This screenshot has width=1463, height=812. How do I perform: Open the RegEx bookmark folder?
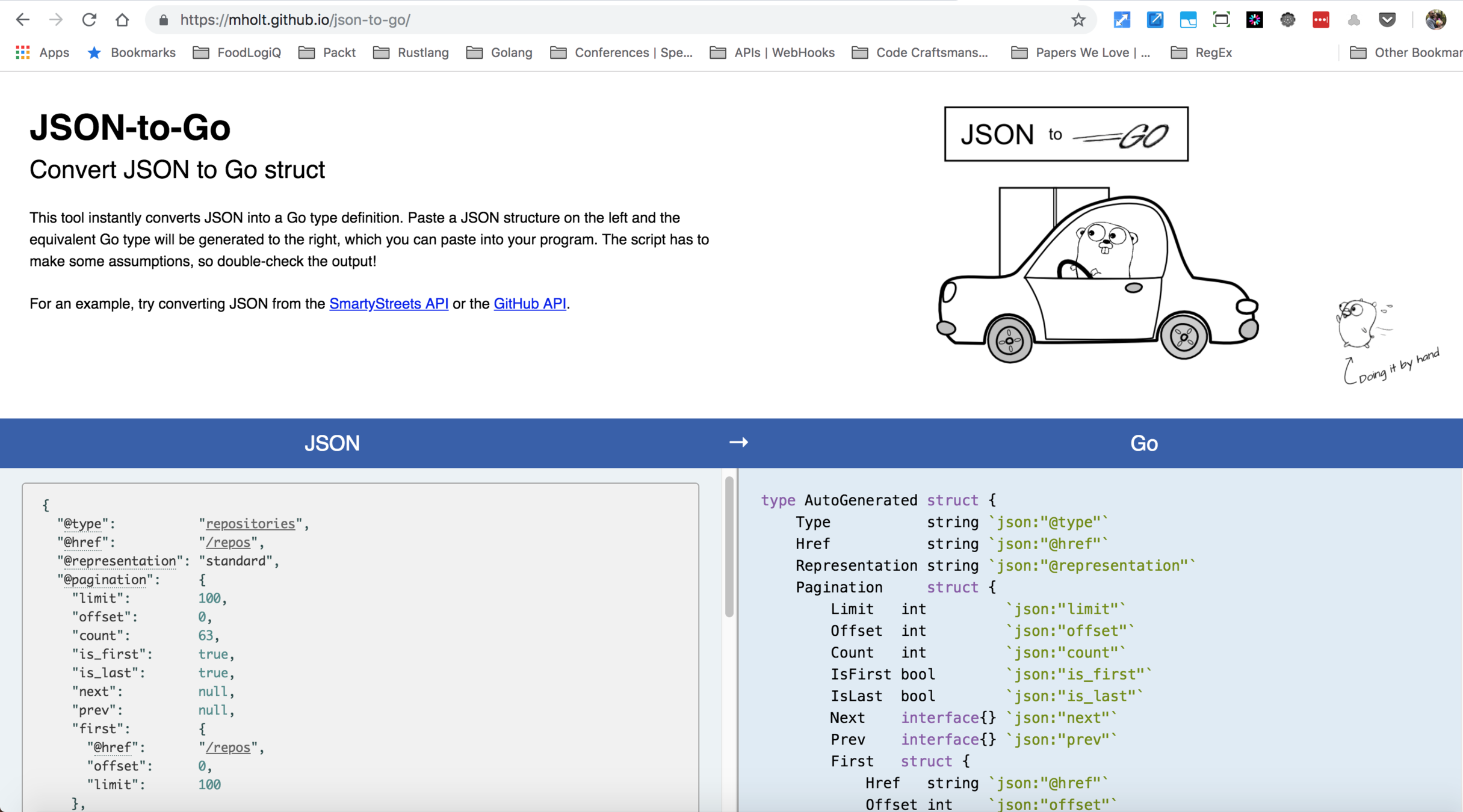[x=1202, y=53]
